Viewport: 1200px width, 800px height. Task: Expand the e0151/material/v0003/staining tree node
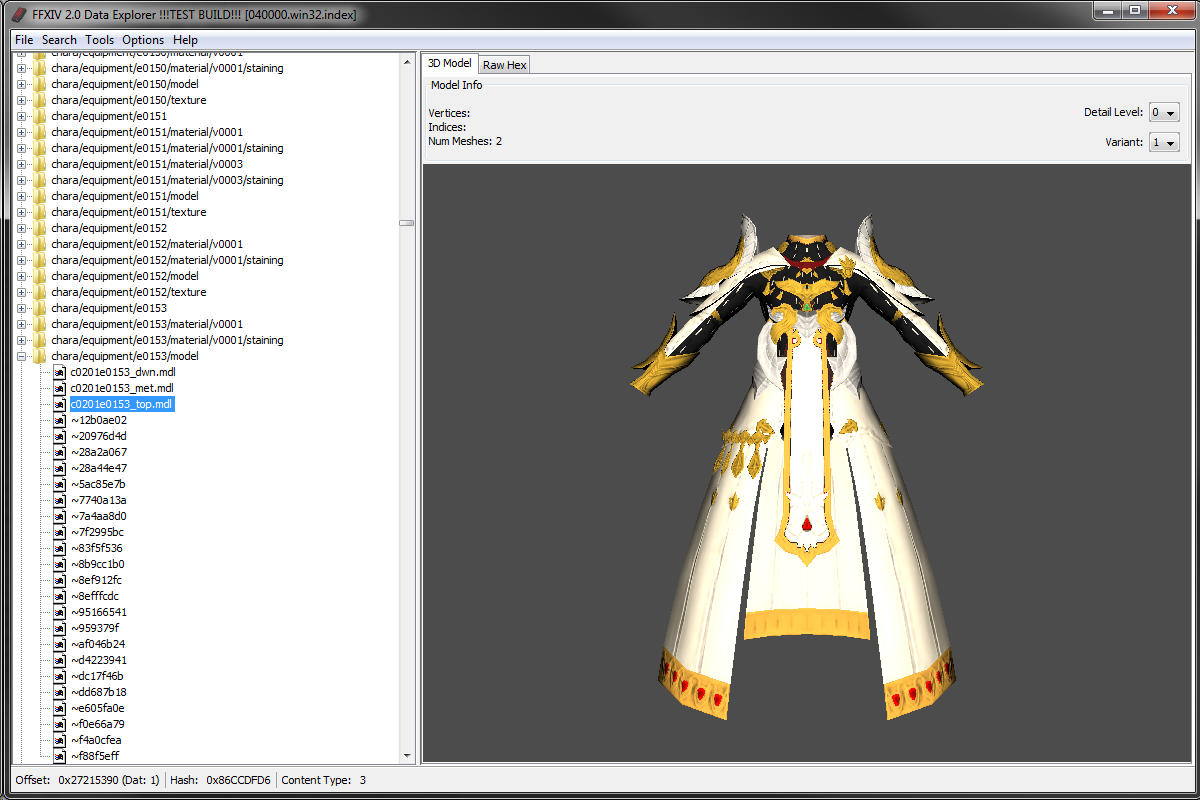[22, 180]
